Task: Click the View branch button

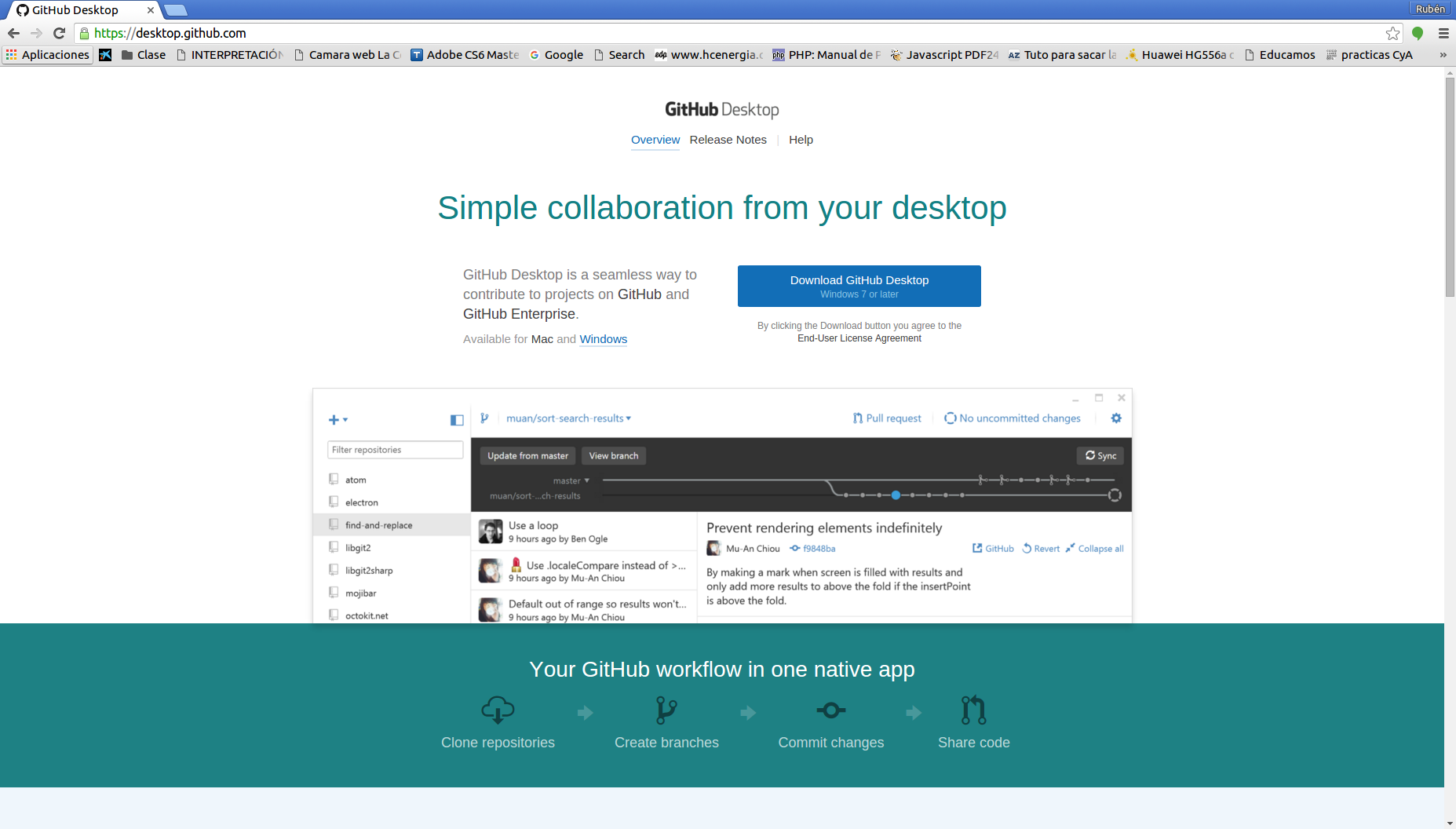Action: [x=614, y=456]
